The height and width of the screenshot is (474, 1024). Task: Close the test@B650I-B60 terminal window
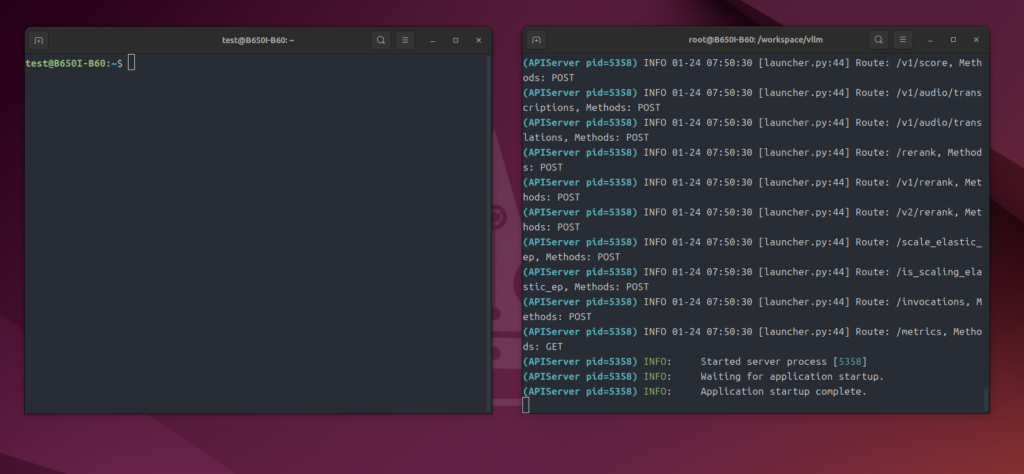click(x=479, y=41)
